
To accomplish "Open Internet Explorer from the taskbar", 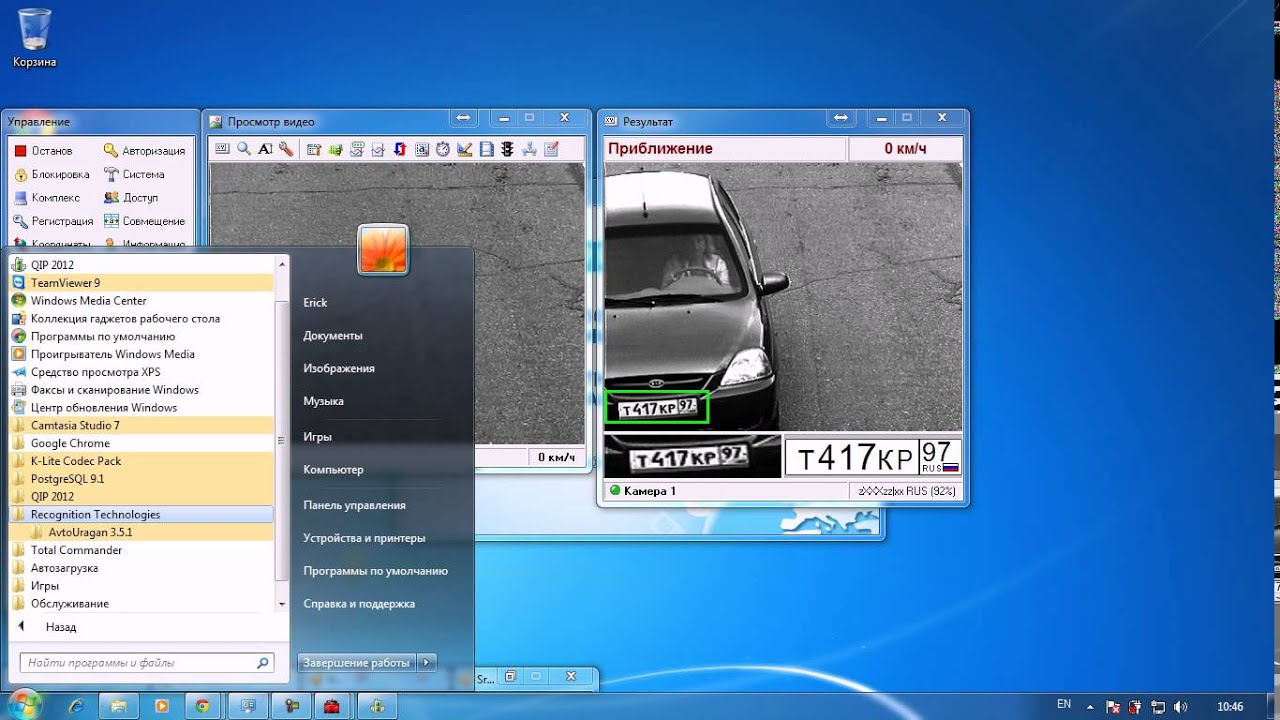I will coord(76,706).
